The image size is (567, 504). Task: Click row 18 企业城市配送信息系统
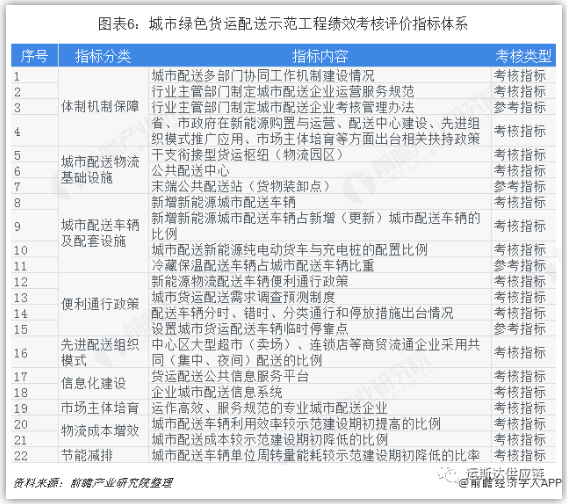pos(217,392)
